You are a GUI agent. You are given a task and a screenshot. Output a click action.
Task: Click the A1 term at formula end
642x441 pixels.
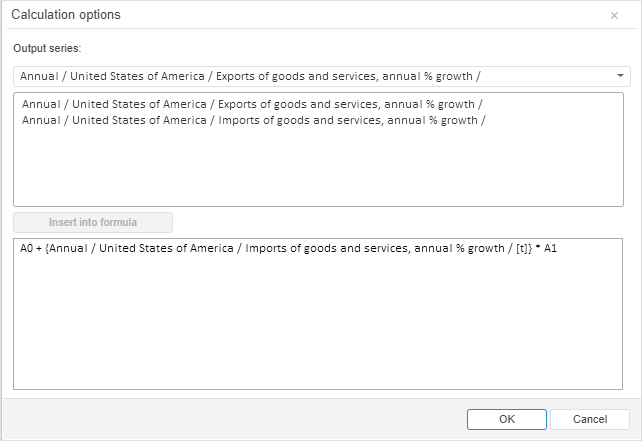[550, 248]
